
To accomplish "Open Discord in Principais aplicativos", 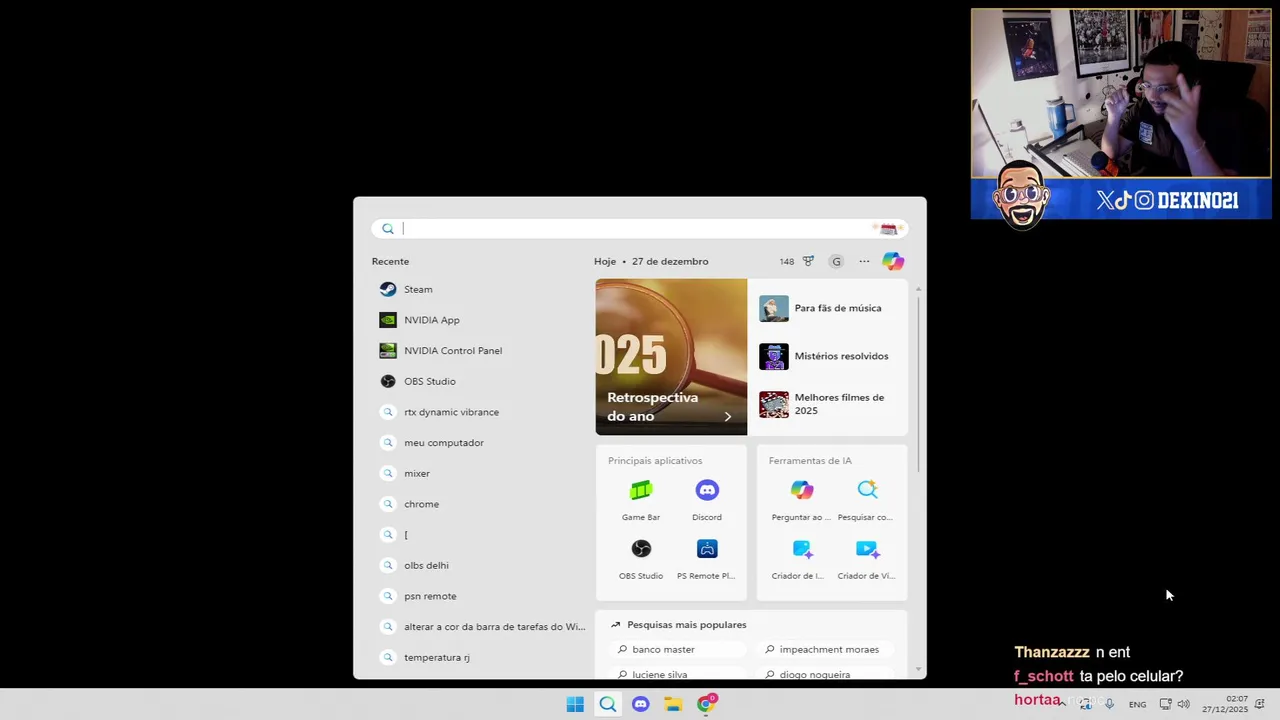I will [x=707, y=500].
